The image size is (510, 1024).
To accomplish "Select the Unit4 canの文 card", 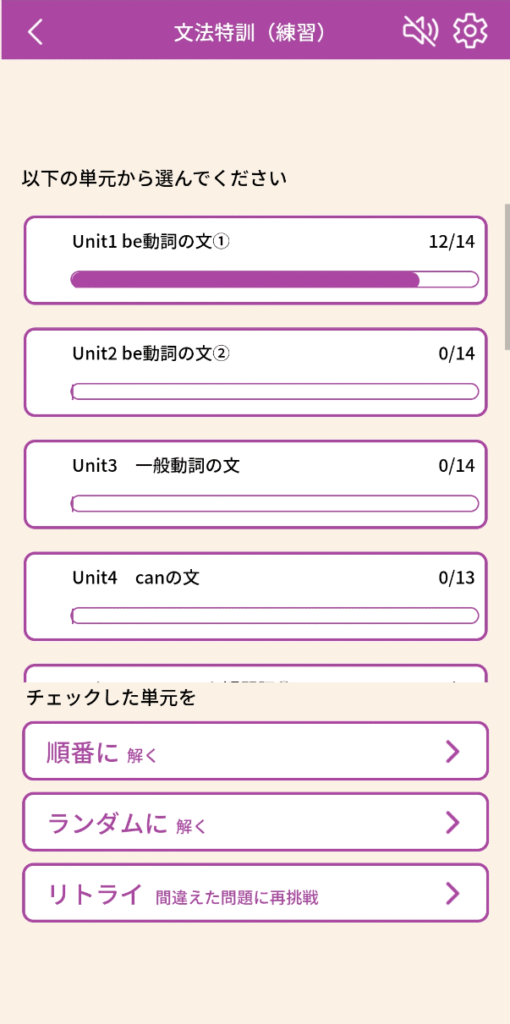I will point(255,597).
